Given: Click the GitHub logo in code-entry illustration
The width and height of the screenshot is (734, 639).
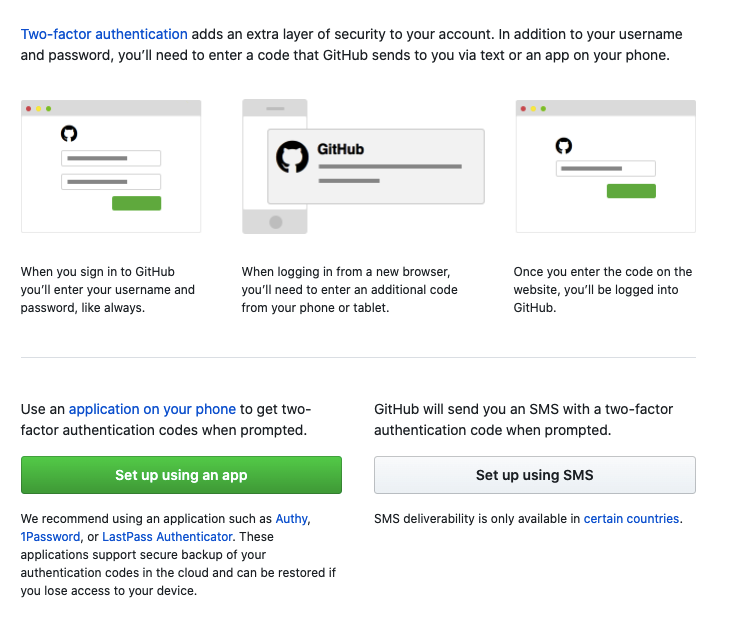Looking at the screenshot, I should [x=564, y=146].
